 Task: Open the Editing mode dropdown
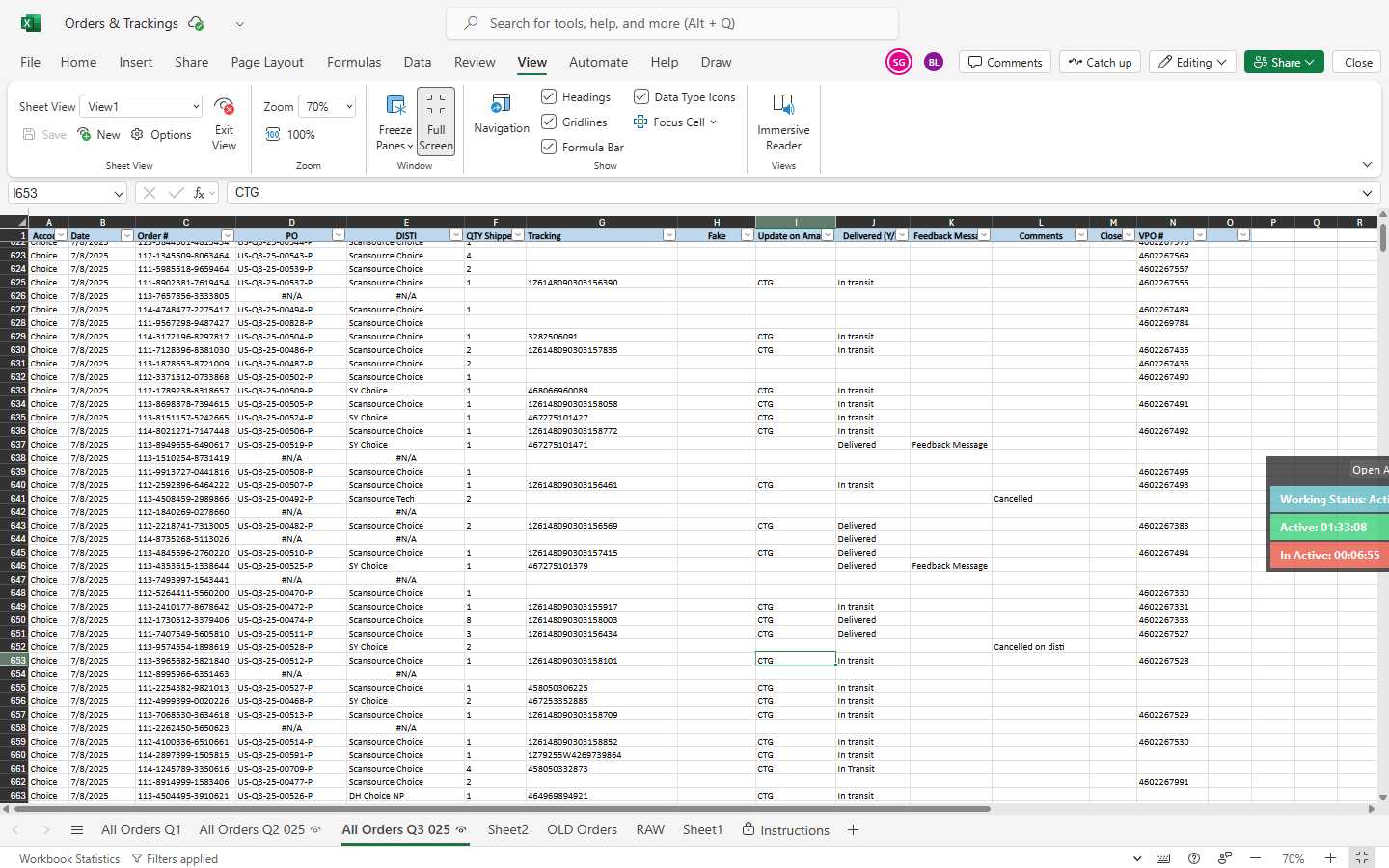1192,62
